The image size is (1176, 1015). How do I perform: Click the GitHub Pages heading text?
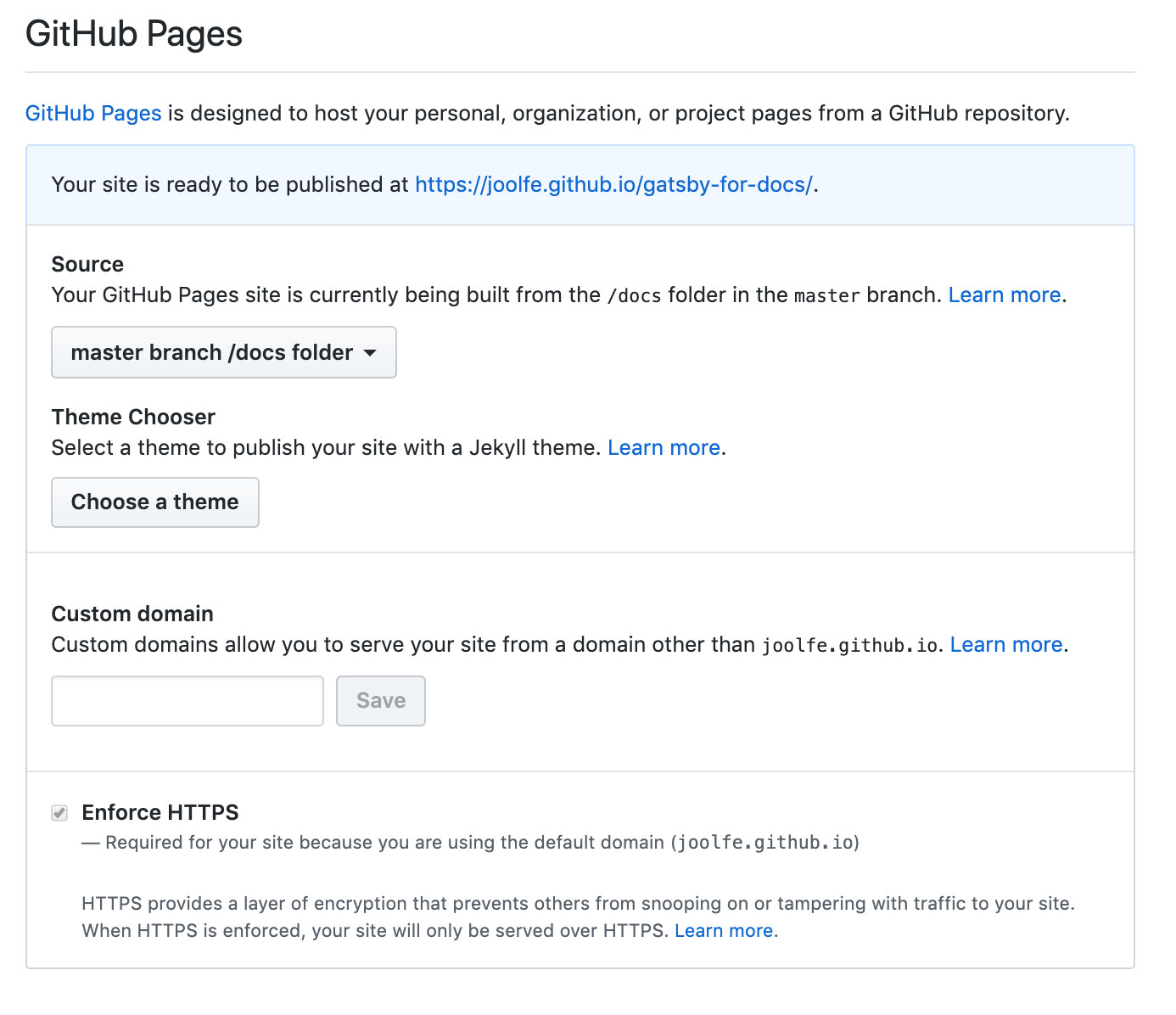pos(134,34)
